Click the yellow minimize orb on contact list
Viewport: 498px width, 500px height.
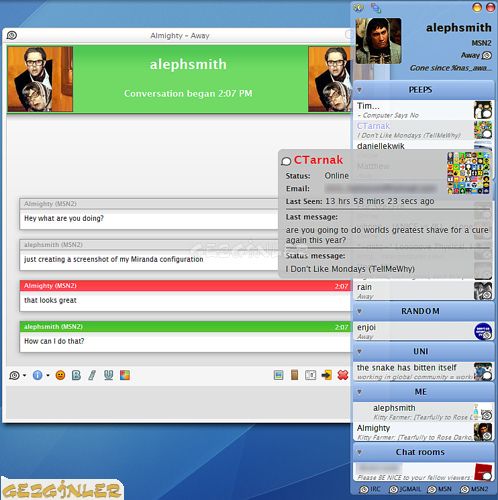pyautogui.click(x=477, y=7)
